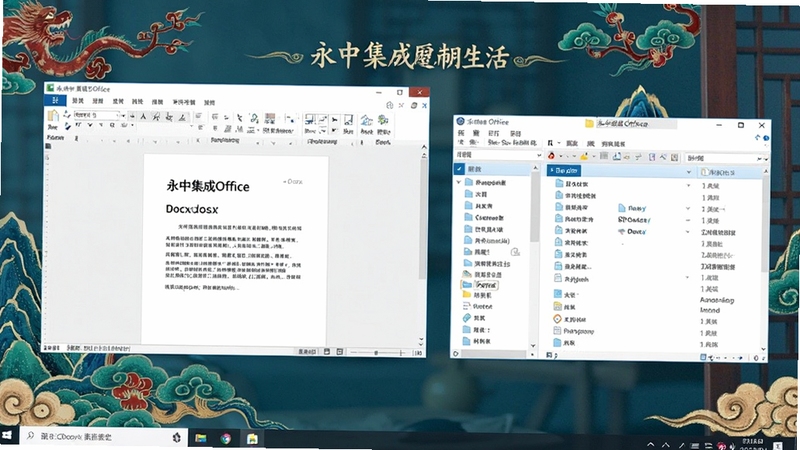Viewport: 800px width, 450px height.
Task: Click the tag icon in the left folder tree
Action: pyautogui.click(x=466, y=318)
